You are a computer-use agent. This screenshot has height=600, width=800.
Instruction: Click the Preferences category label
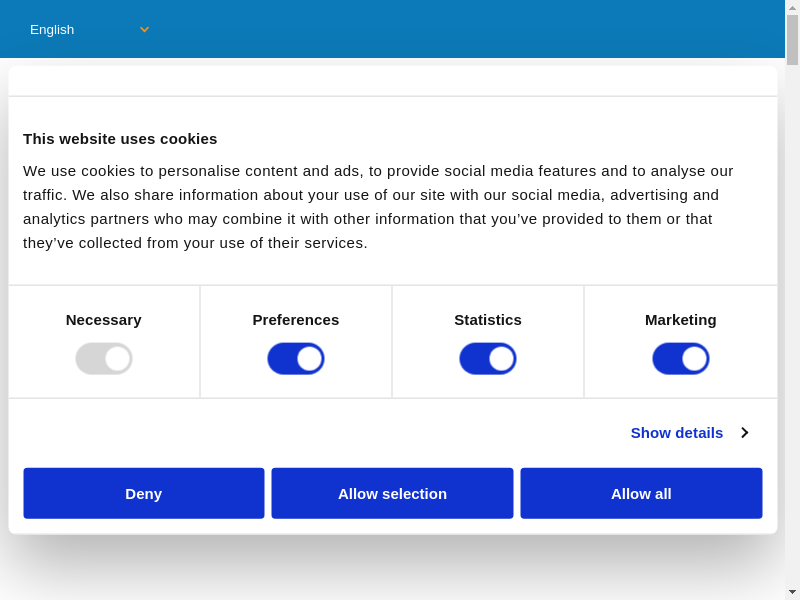pos(296,320)
